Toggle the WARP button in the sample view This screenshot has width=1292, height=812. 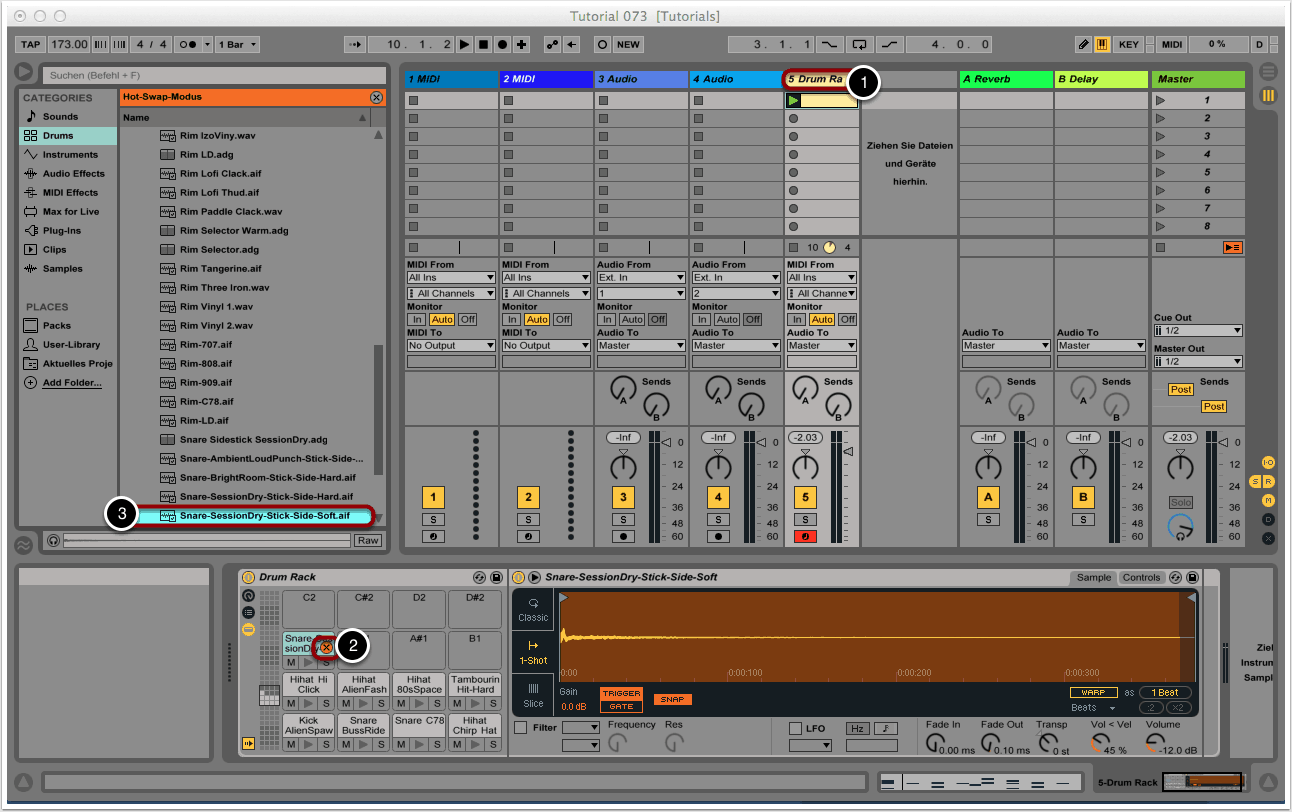(1092, 693)
